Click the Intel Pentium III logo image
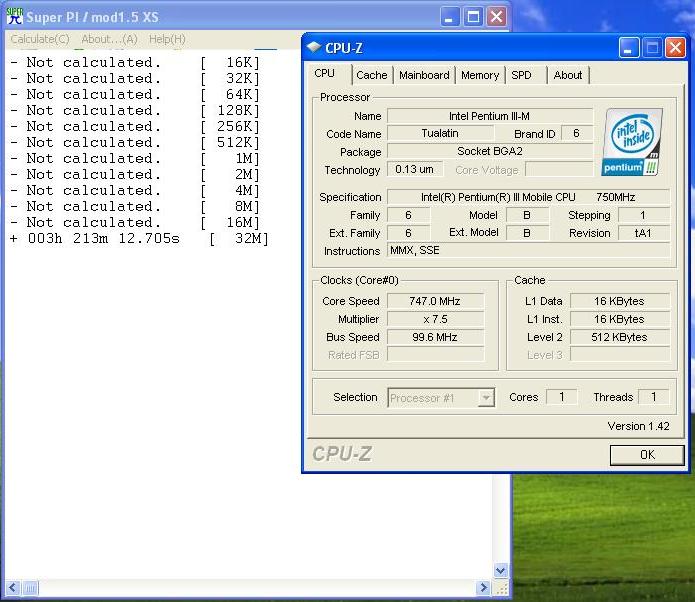 632,142
